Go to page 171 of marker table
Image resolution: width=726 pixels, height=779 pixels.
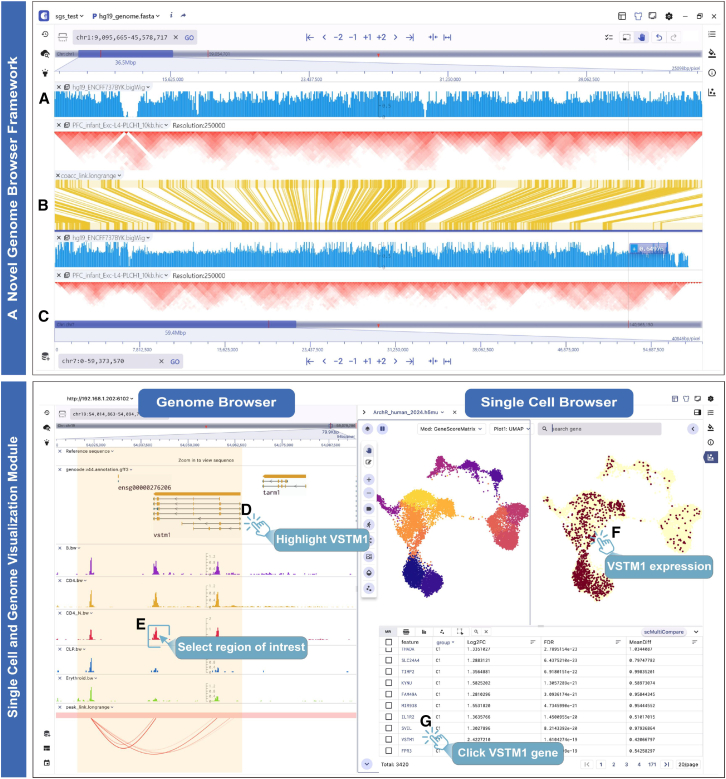point(652,764)
